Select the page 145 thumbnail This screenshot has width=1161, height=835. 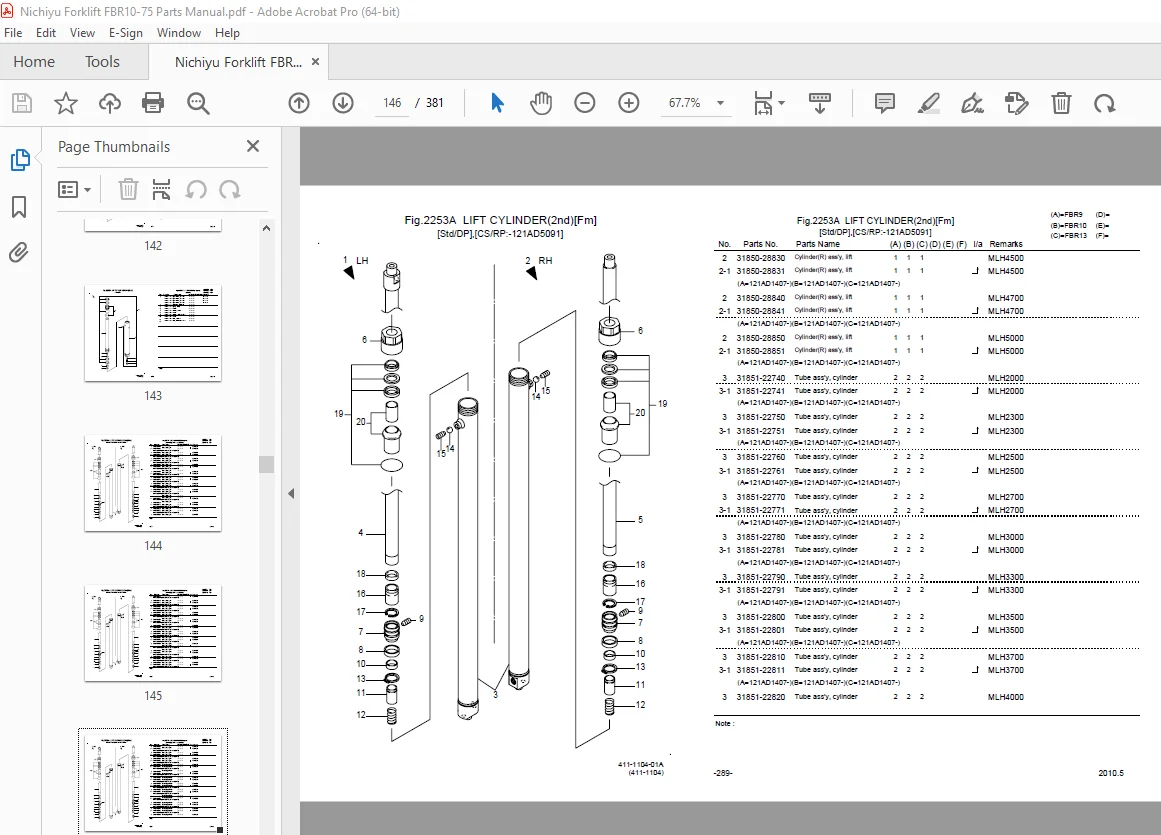click(x=153, y=634)
